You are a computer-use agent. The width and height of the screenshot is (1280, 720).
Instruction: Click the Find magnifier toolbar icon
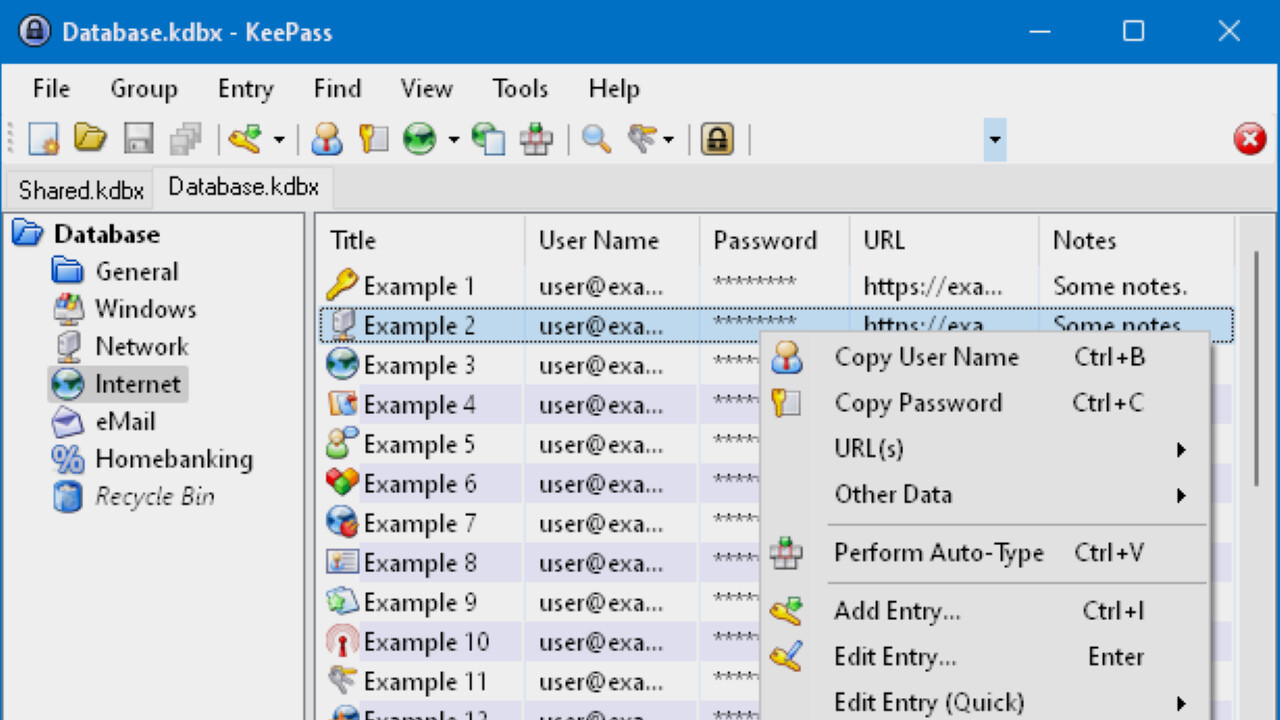point(596,139)
